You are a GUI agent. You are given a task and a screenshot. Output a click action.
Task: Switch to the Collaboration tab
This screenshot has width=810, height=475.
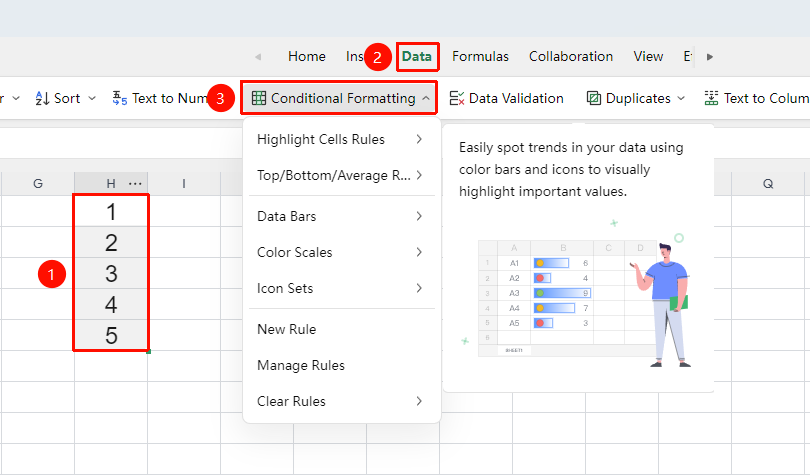click(x=571, y=56)
